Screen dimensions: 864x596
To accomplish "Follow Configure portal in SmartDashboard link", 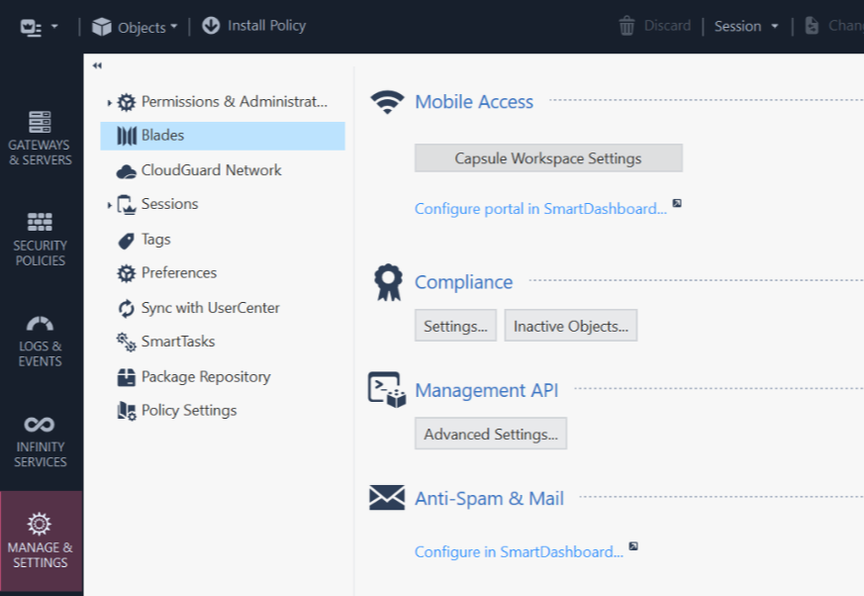I will coord(541,209).
